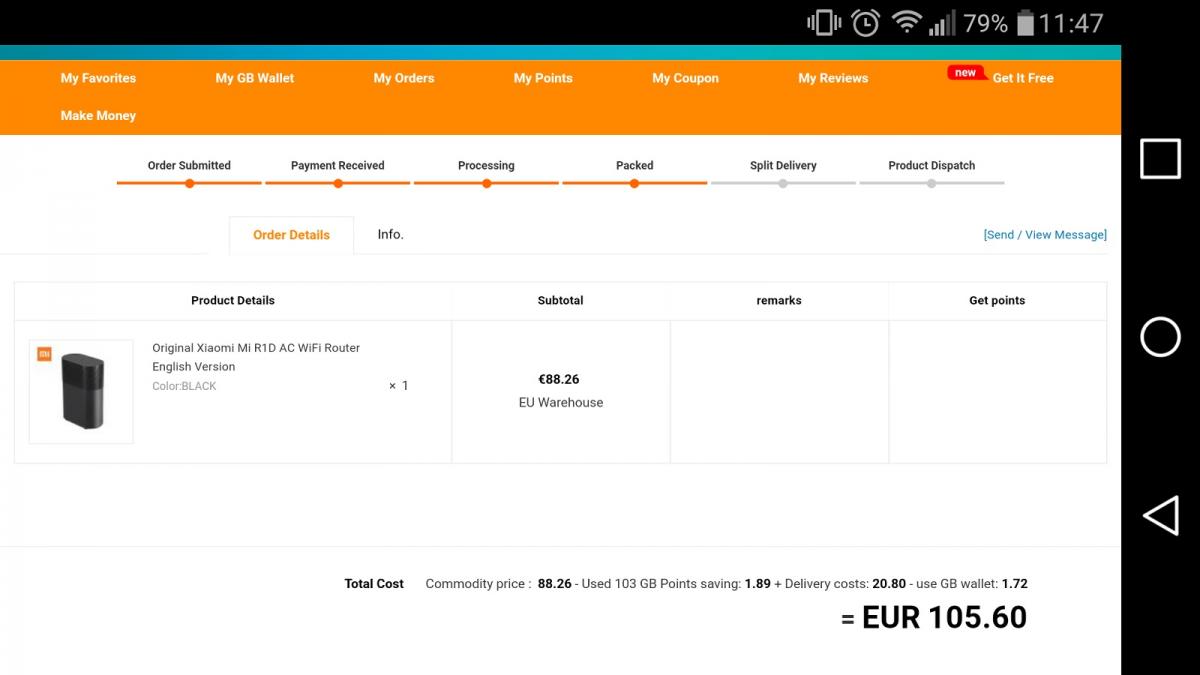Tap the router product thumbnail
This screenshot has width=1200, height=675.
pos(81,391)
